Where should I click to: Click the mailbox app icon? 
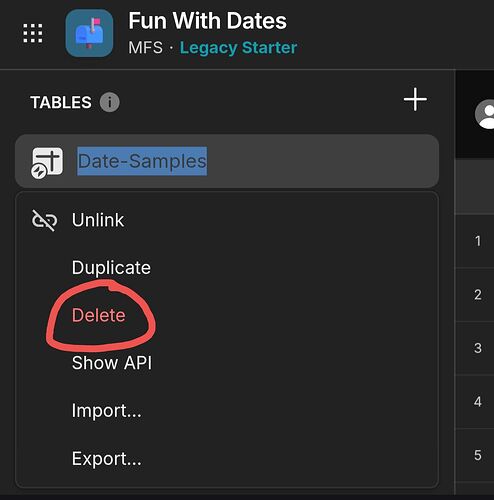tap(89, 33)
